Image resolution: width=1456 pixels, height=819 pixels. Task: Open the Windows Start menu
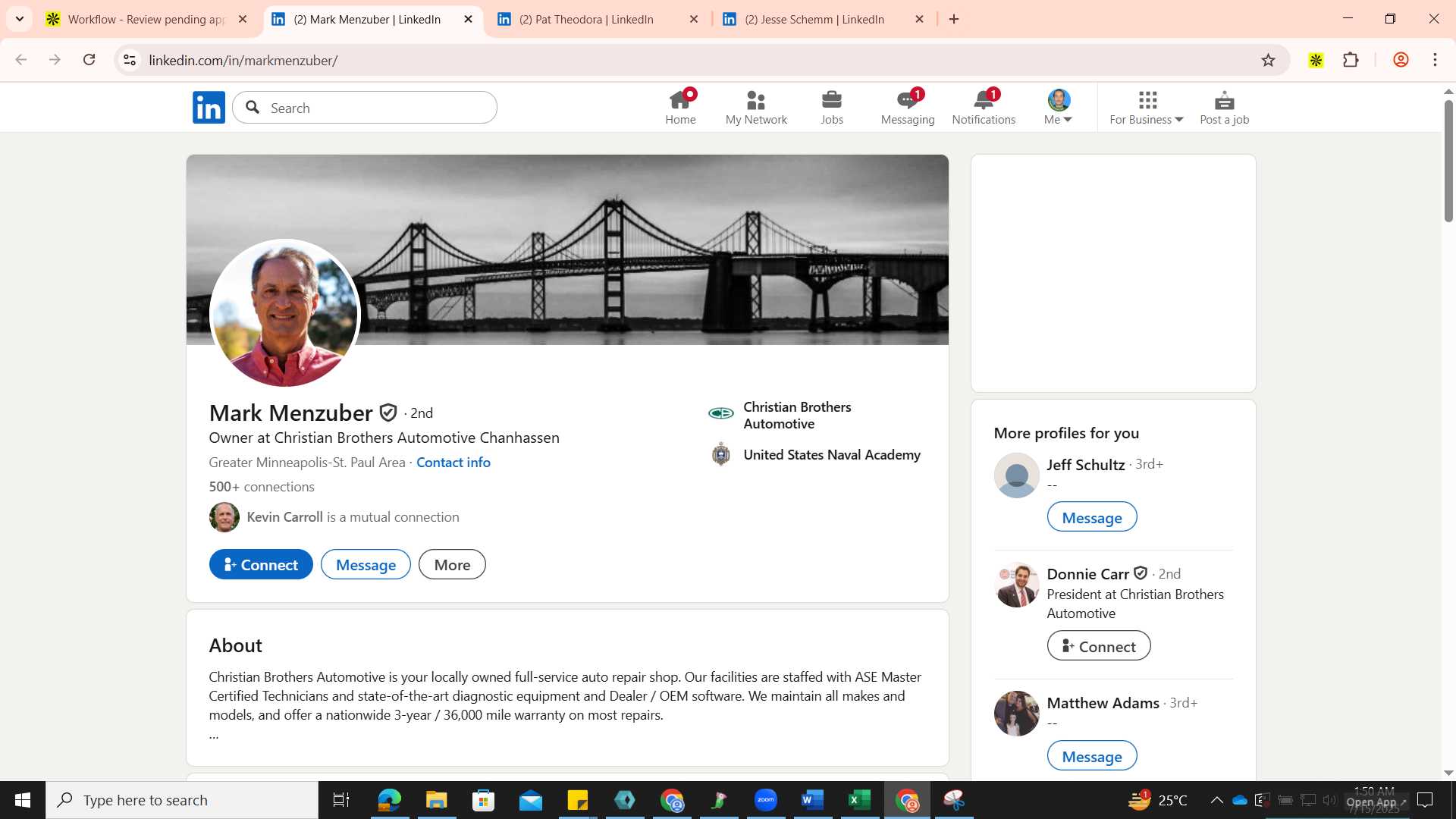coord(23,800)
